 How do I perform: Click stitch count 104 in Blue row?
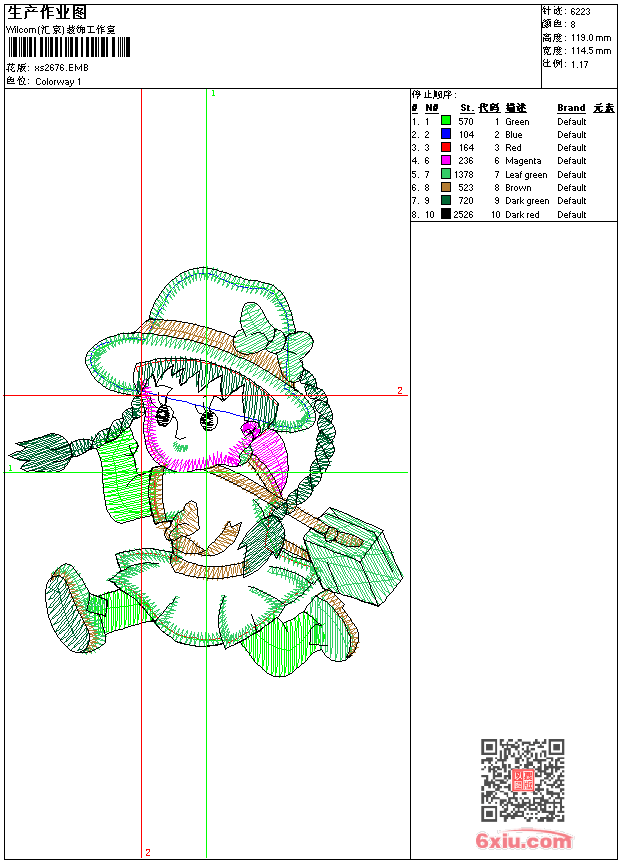pos(466,134)
